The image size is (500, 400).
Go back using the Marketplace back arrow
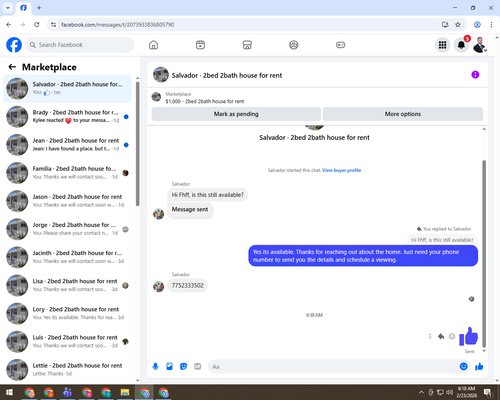[x=12, y=67]
